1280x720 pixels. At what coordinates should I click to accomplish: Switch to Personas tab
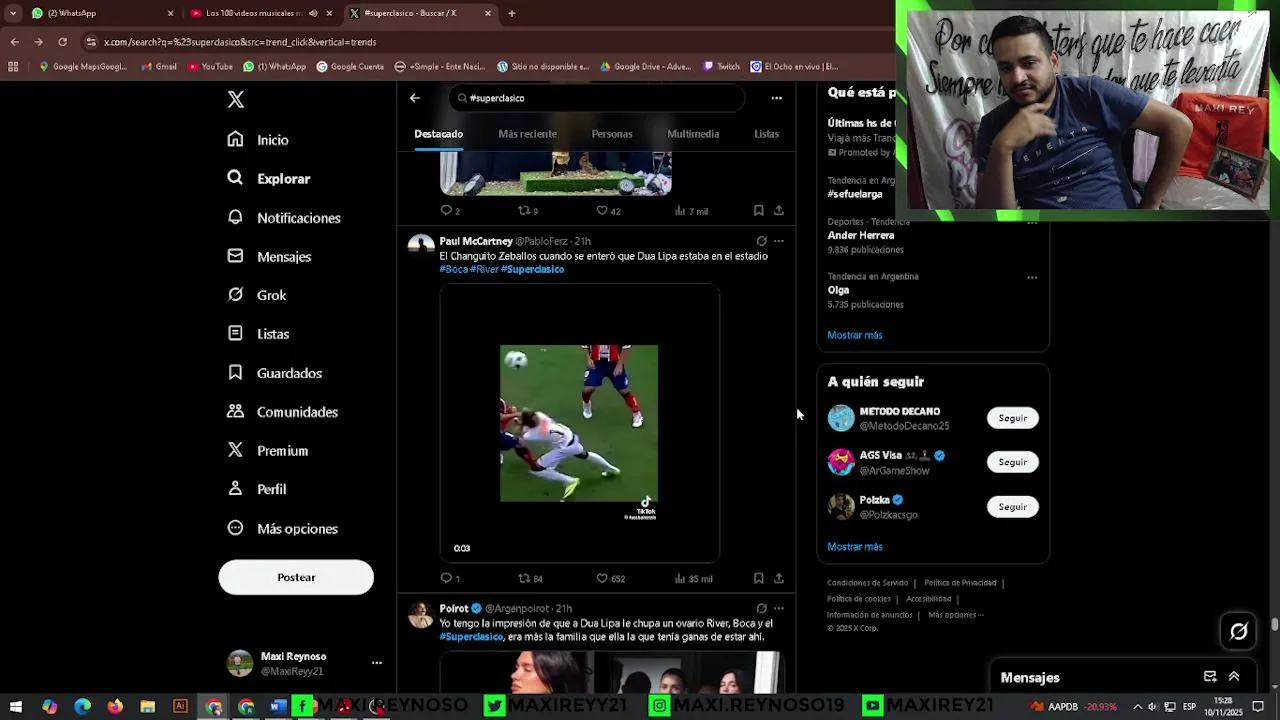pos(612,134)
